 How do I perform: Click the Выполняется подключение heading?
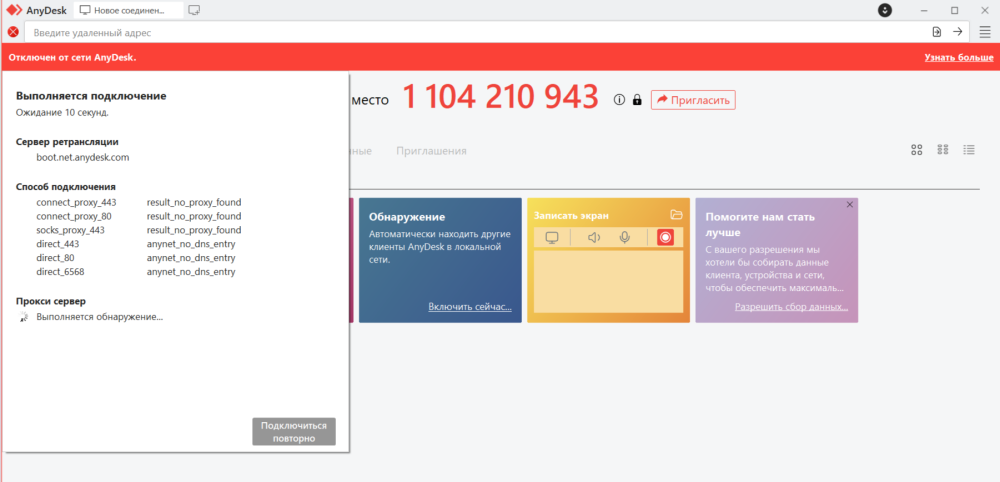pyautogui.click(x=91, y=96)
